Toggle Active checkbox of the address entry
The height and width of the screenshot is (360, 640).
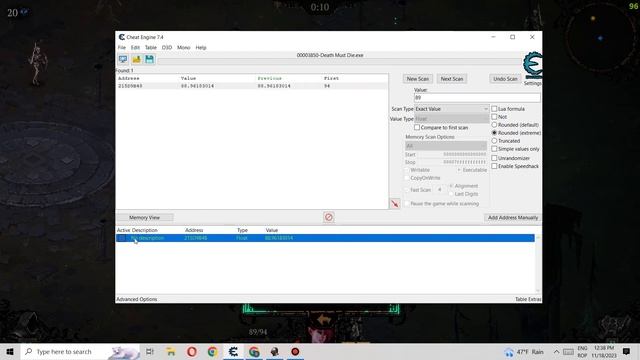[122, 238]
